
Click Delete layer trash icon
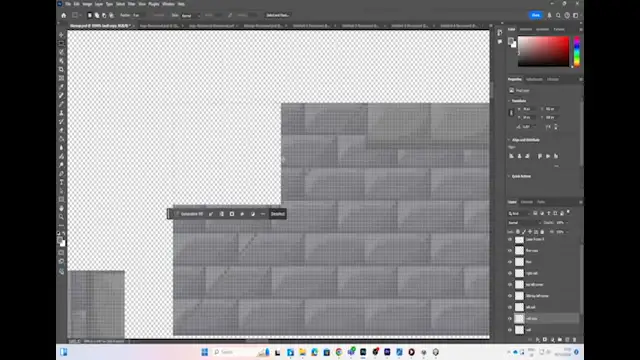click(574, 339)
